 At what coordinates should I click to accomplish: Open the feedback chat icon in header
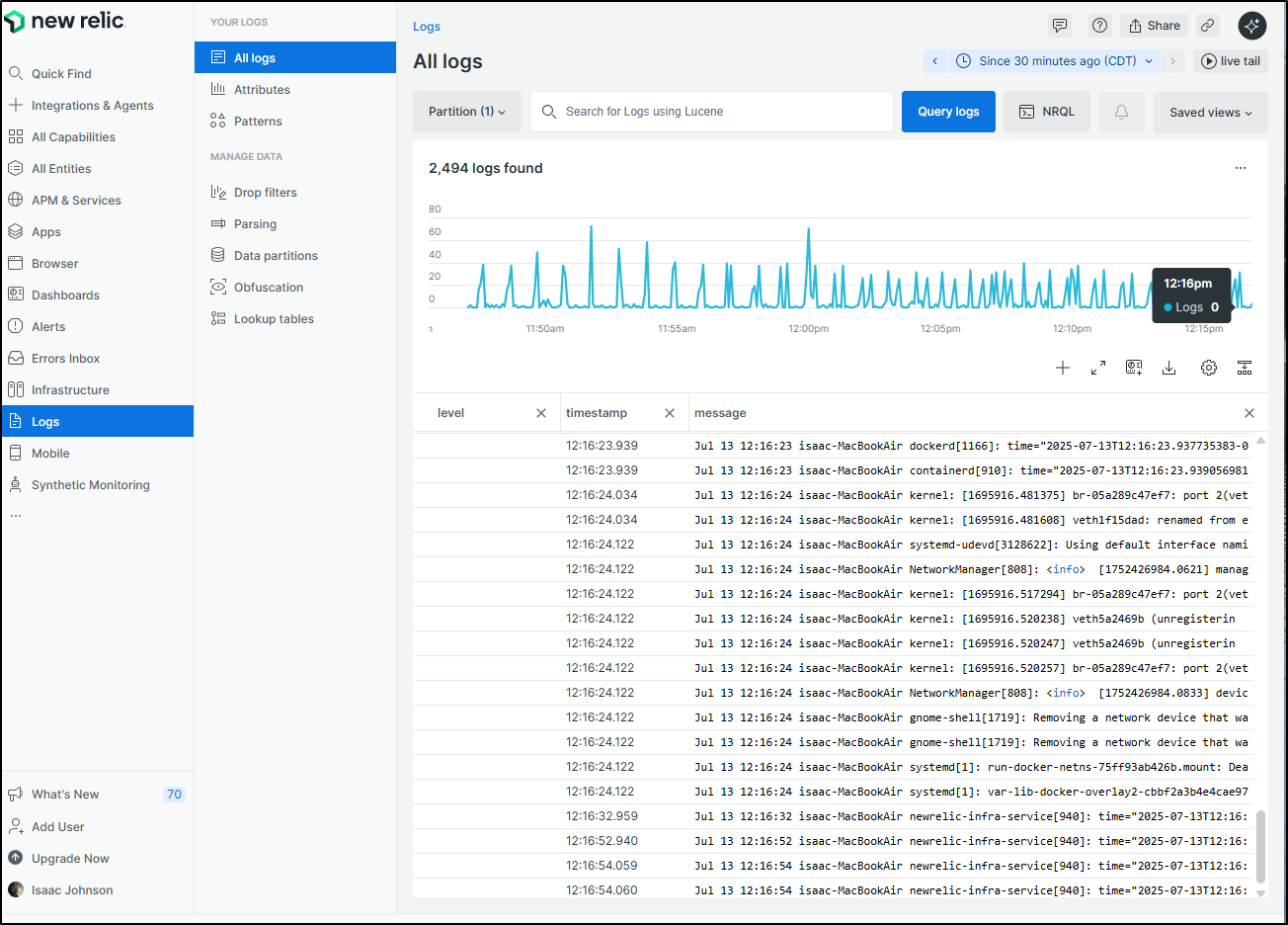(x=1060, y=26)
